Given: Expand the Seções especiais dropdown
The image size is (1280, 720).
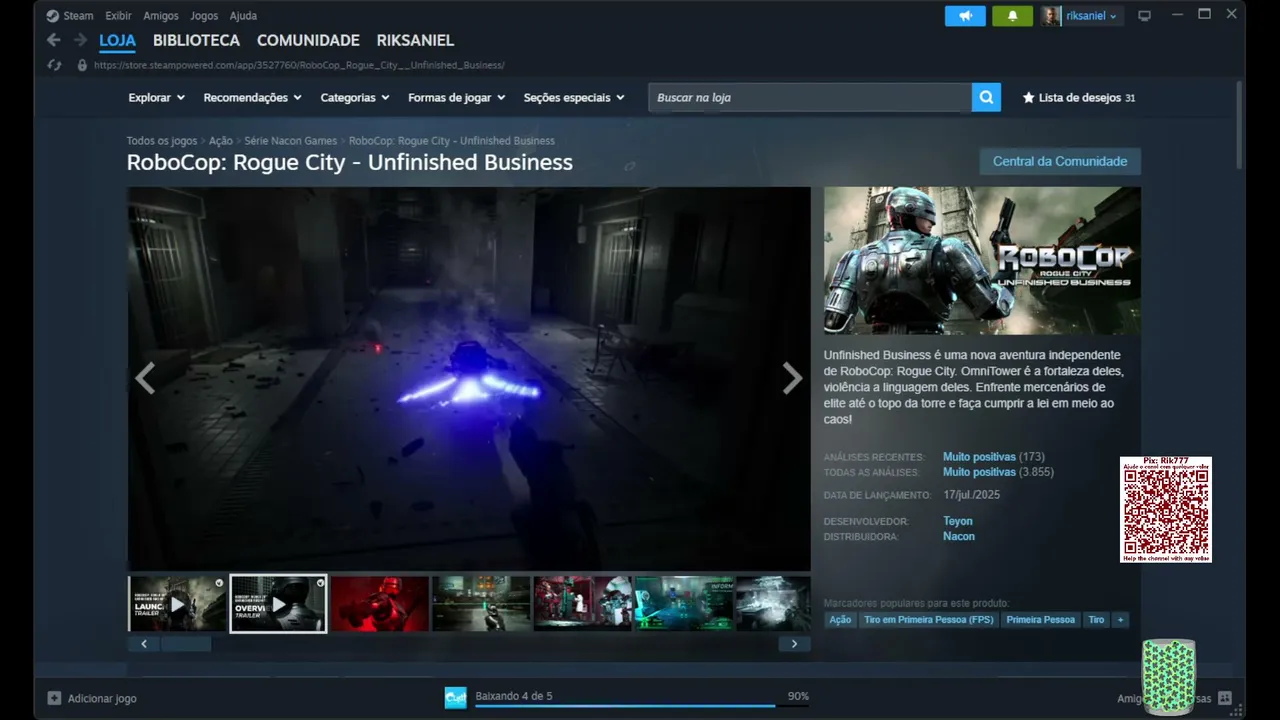Looking at the screenshot, I should [x=574, y=98].
